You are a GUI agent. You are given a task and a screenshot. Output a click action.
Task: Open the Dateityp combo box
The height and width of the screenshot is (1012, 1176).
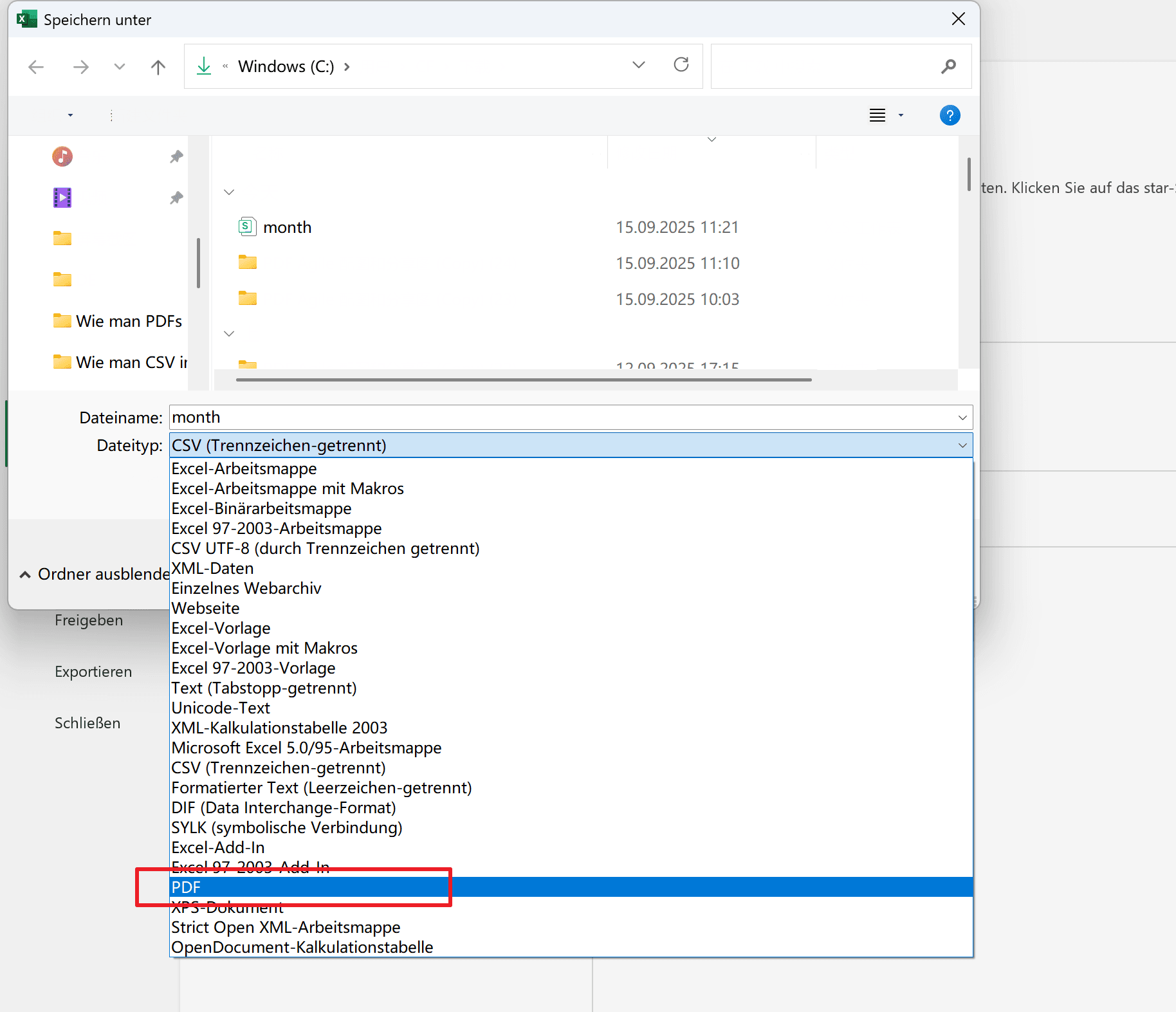[571, 445]
